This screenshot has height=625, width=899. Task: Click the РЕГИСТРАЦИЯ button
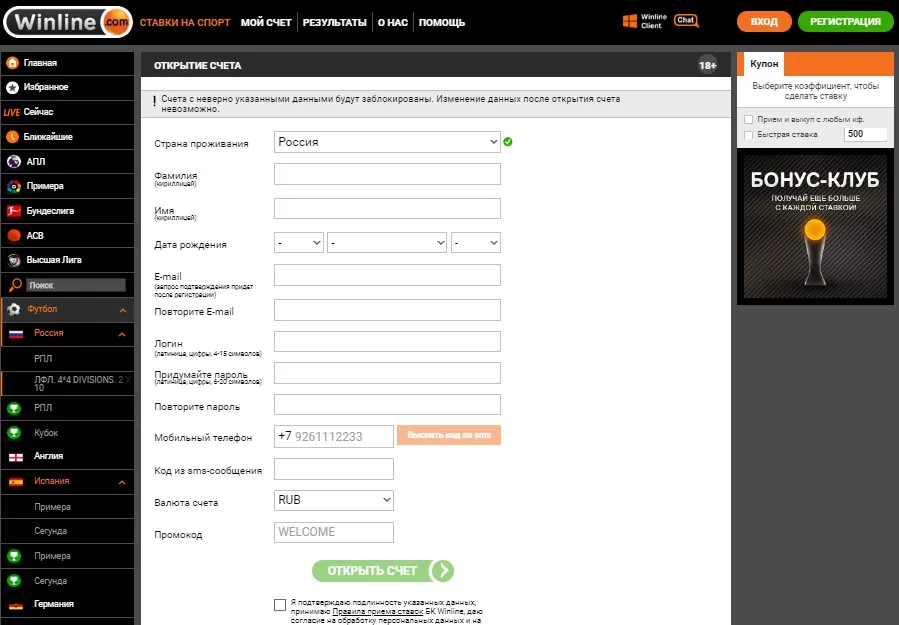point(845,22)
